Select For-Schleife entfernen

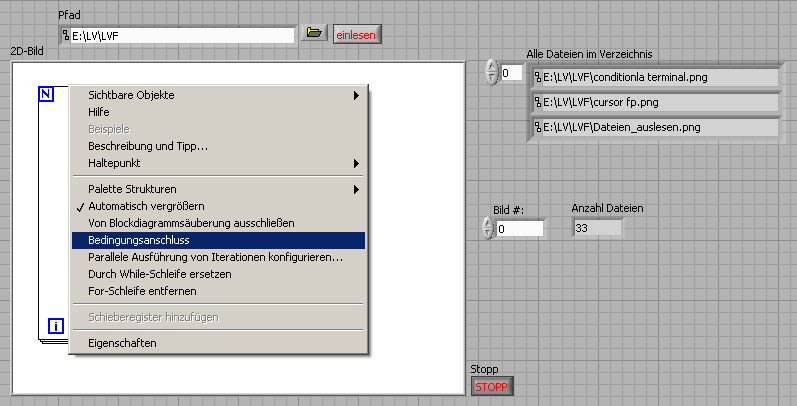coord(219,291)
